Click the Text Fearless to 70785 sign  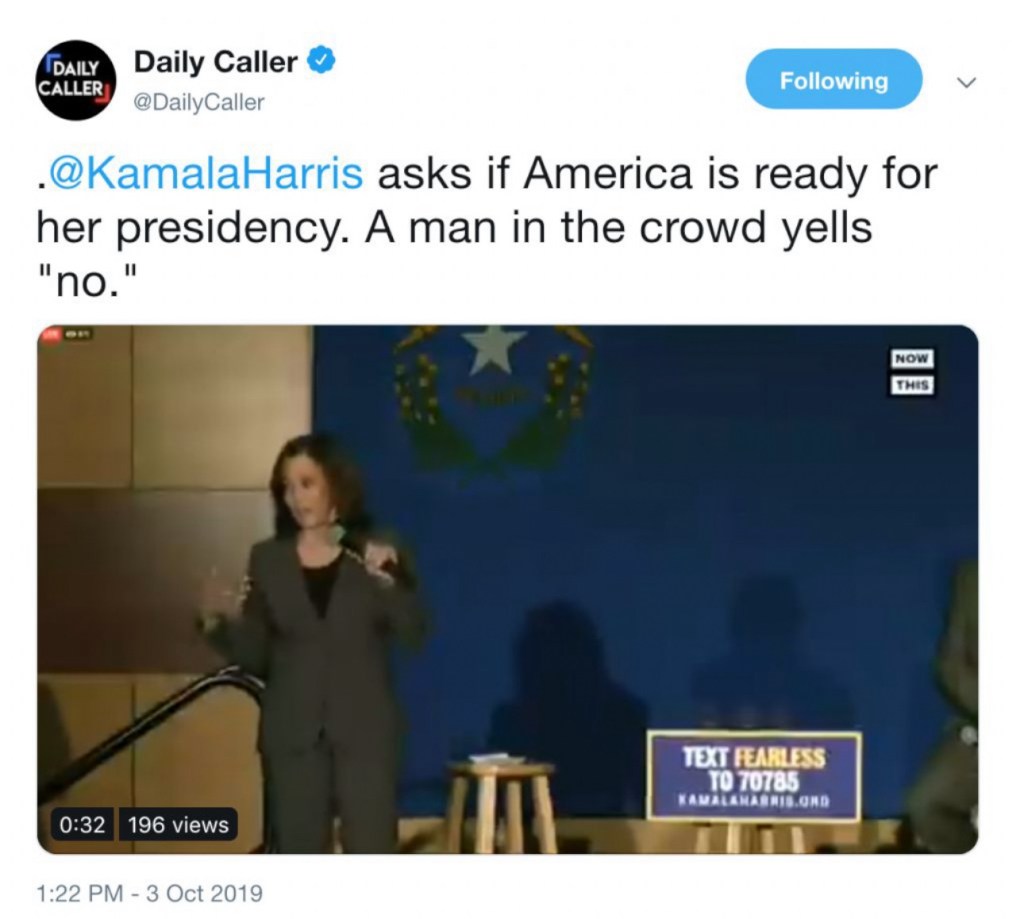(x=754, y=777)
